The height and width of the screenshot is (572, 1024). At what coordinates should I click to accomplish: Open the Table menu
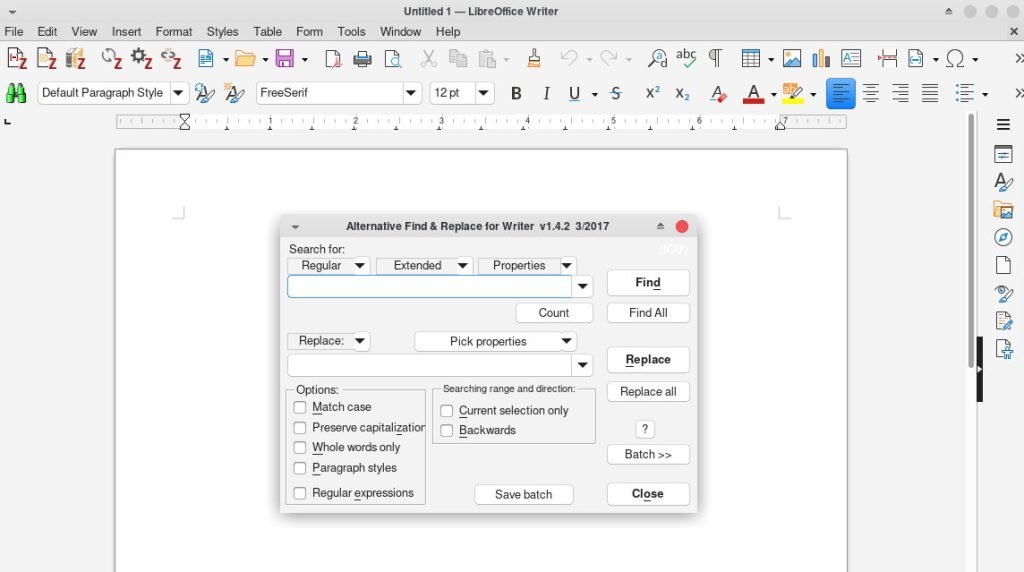click(267, 31)
